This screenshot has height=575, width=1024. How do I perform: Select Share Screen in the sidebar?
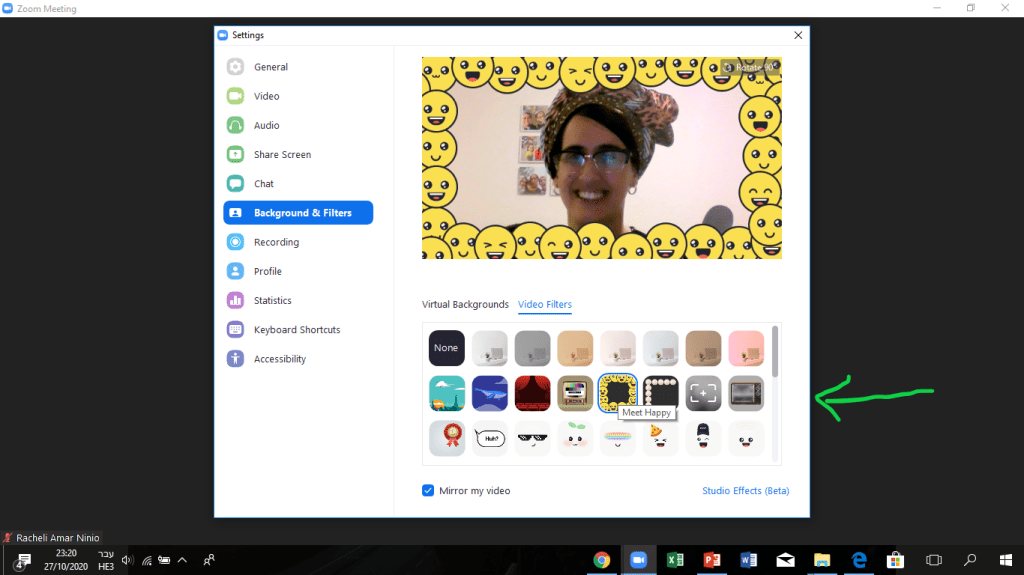click(x=282, y=155)
